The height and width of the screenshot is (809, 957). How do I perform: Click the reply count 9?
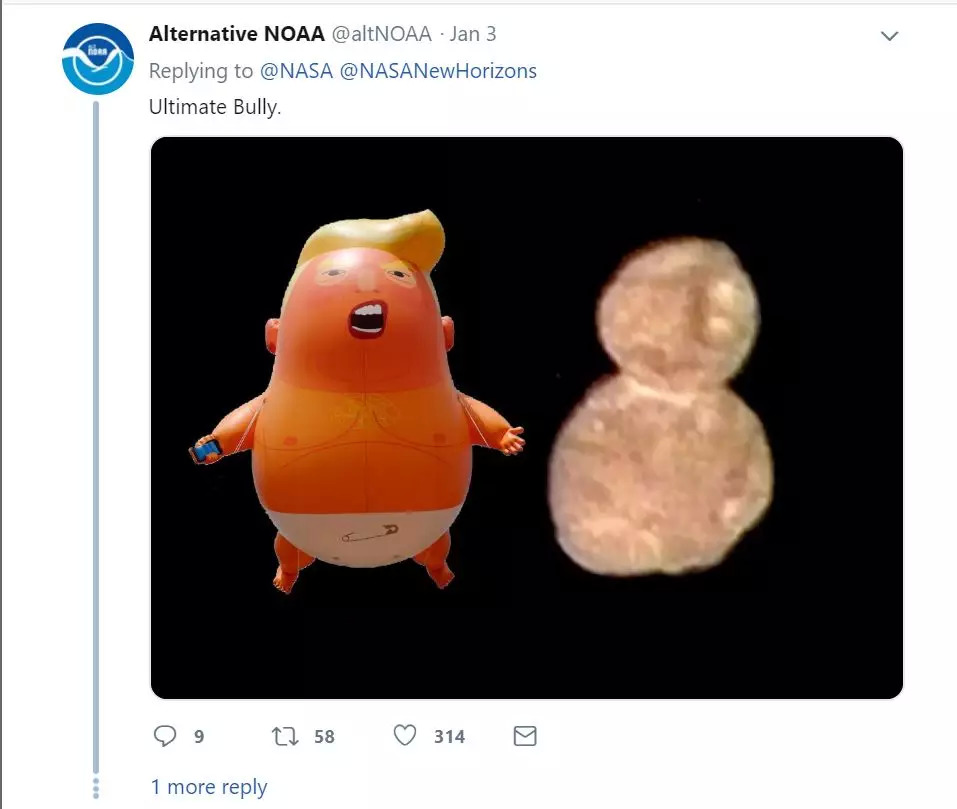click(199, 737)
